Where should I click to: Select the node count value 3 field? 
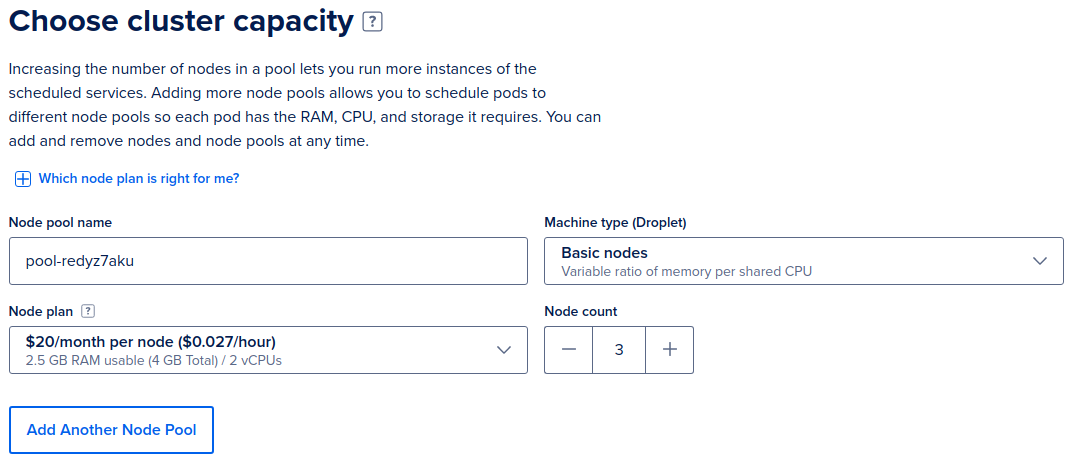click(619, 349)
